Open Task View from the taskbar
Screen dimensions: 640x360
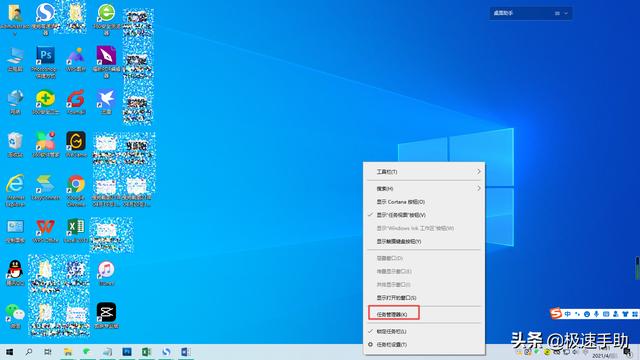48,351
